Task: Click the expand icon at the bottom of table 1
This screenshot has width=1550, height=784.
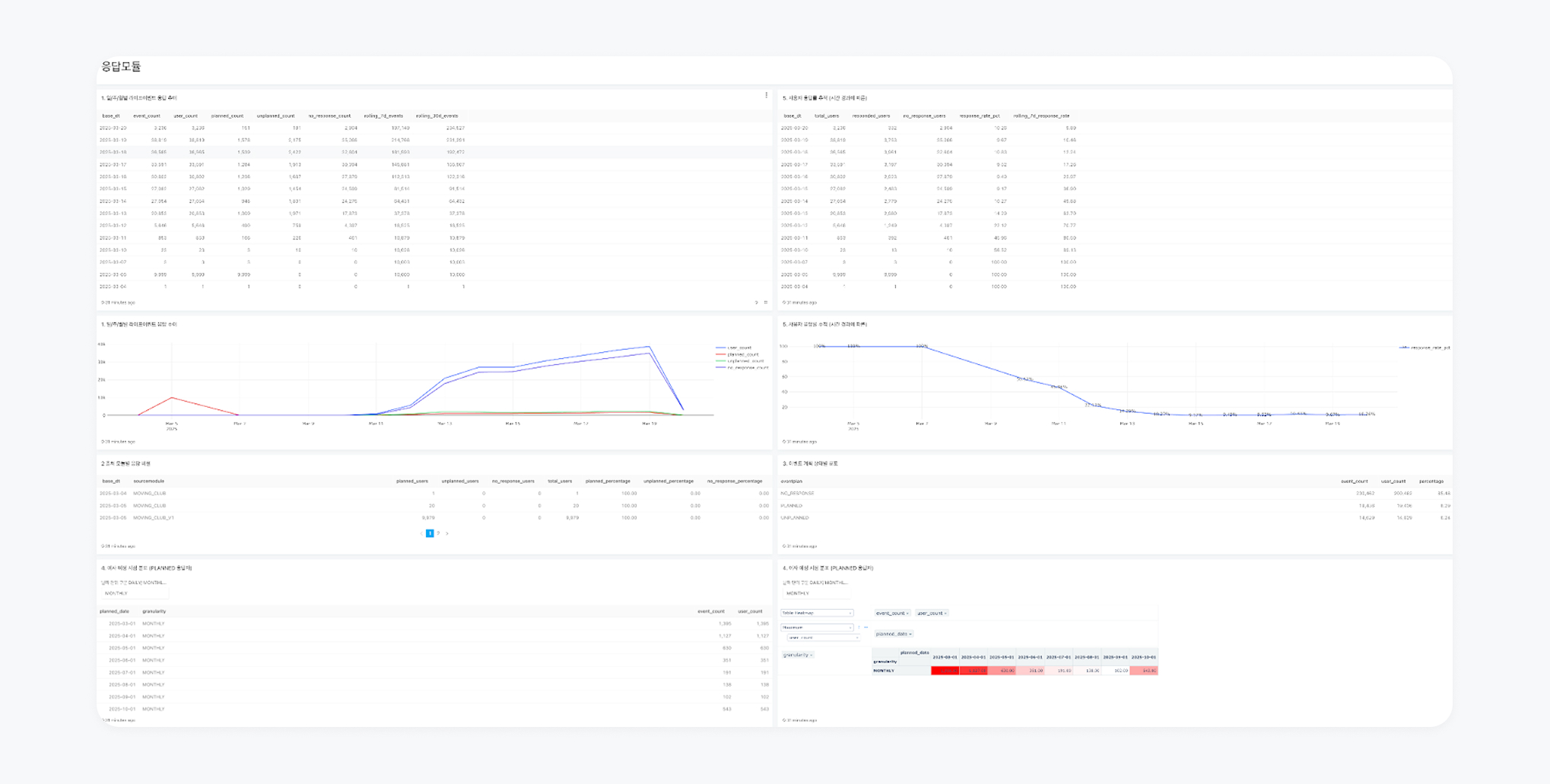Action: pos(765,303)
